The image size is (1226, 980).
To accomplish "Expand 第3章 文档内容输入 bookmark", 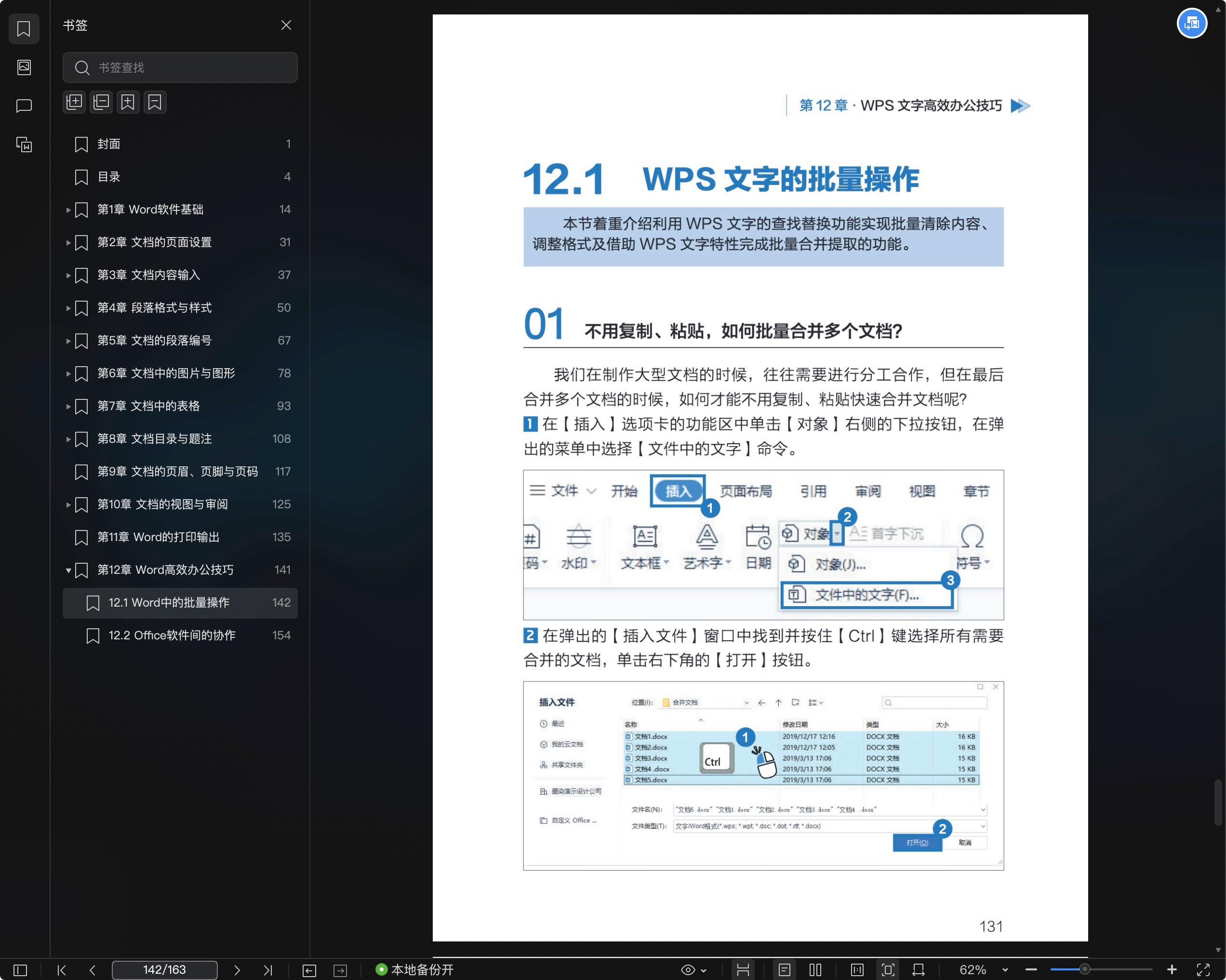I will (68, 275).
